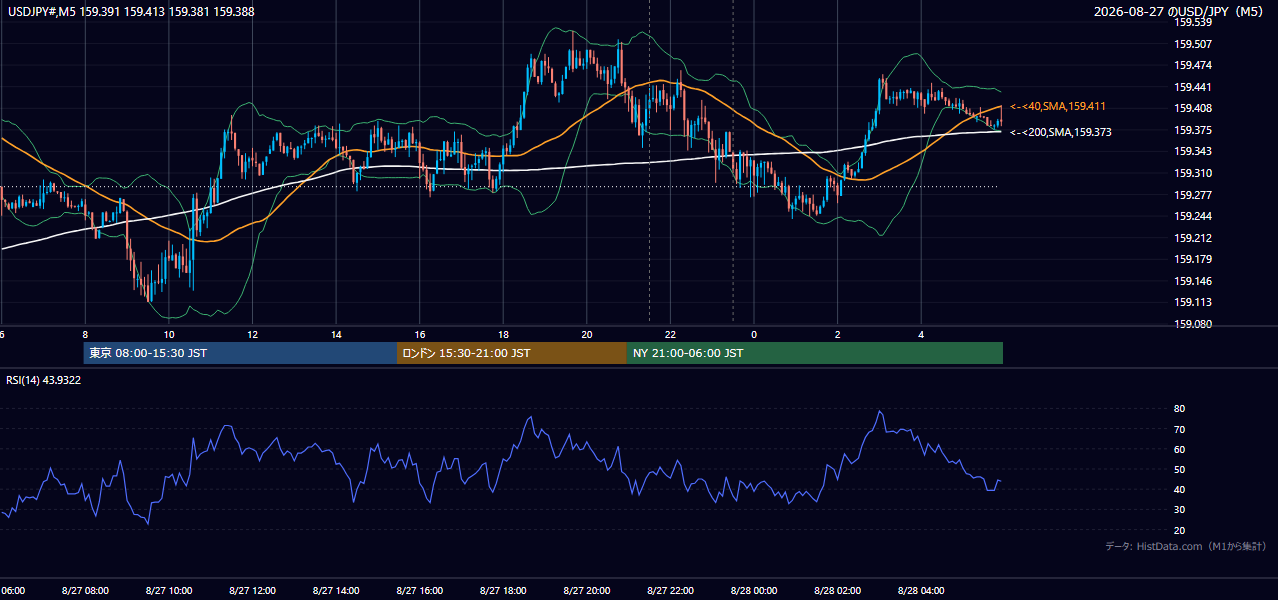Click RSI scale level 70
Screen dimensions: 1278x600
tap(1179, 429)
